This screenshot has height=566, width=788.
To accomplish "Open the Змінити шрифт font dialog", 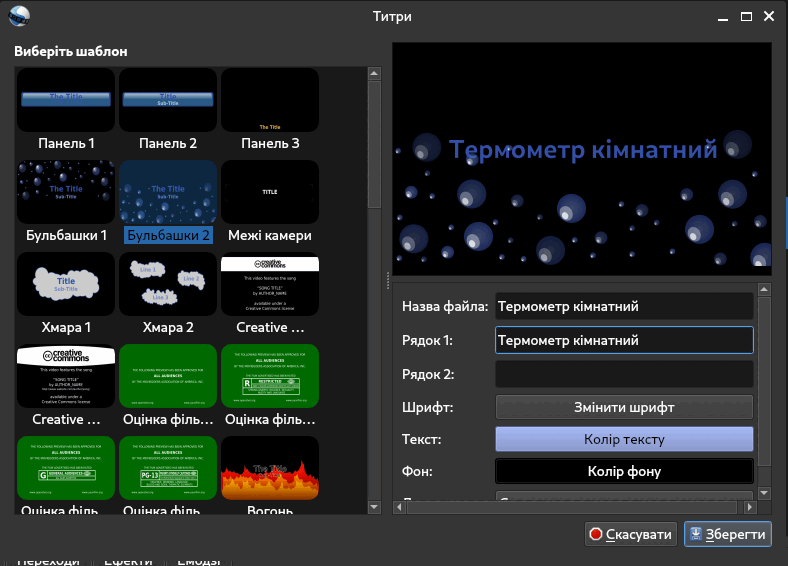I will [x=624, y=407].
